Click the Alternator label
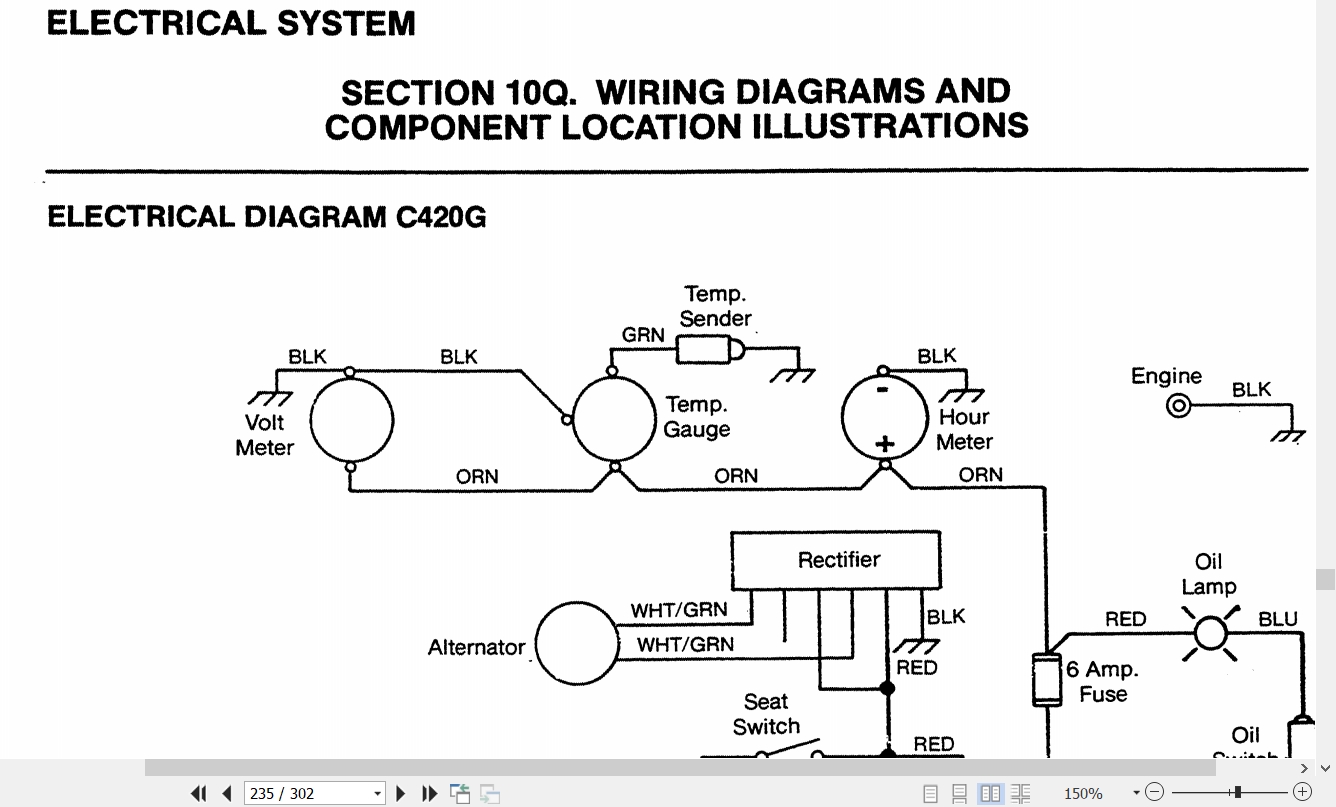Viewport: 1336px width, 807px height. (476, 647)
